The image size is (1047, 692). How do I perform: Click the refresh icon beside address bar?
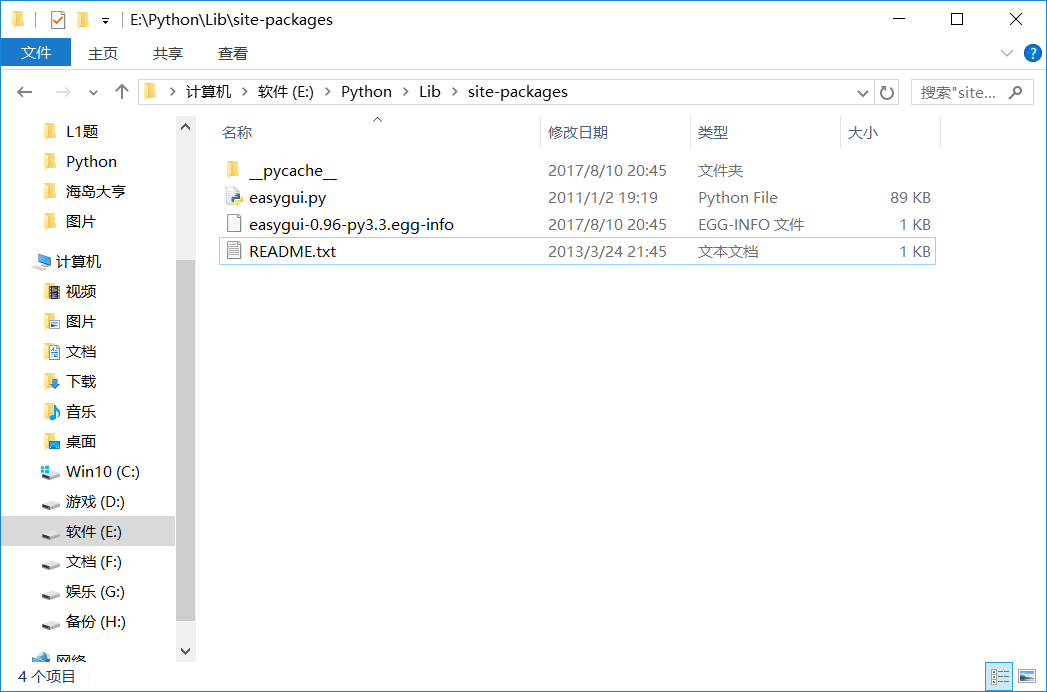tap(887, 92)
